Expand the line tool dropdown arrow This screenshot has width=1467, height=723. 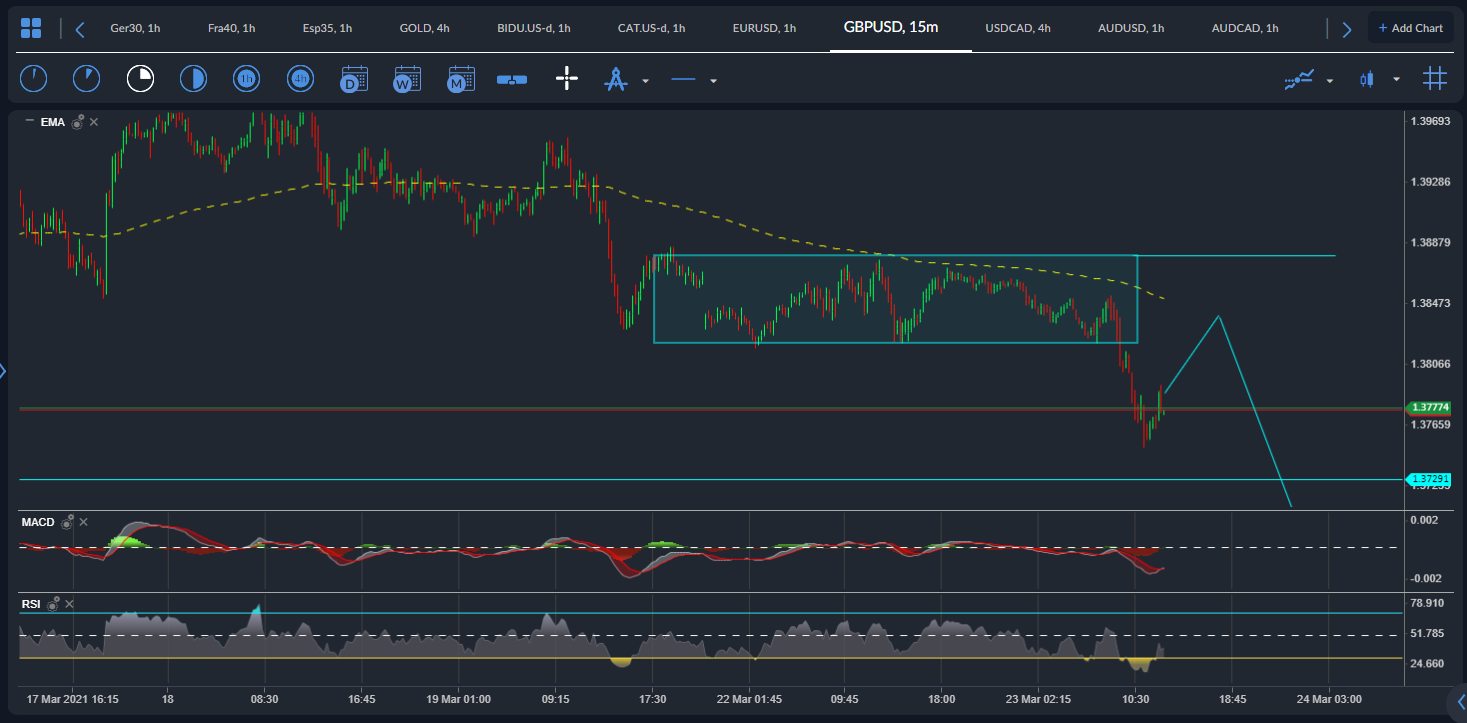tap(713, 81)
